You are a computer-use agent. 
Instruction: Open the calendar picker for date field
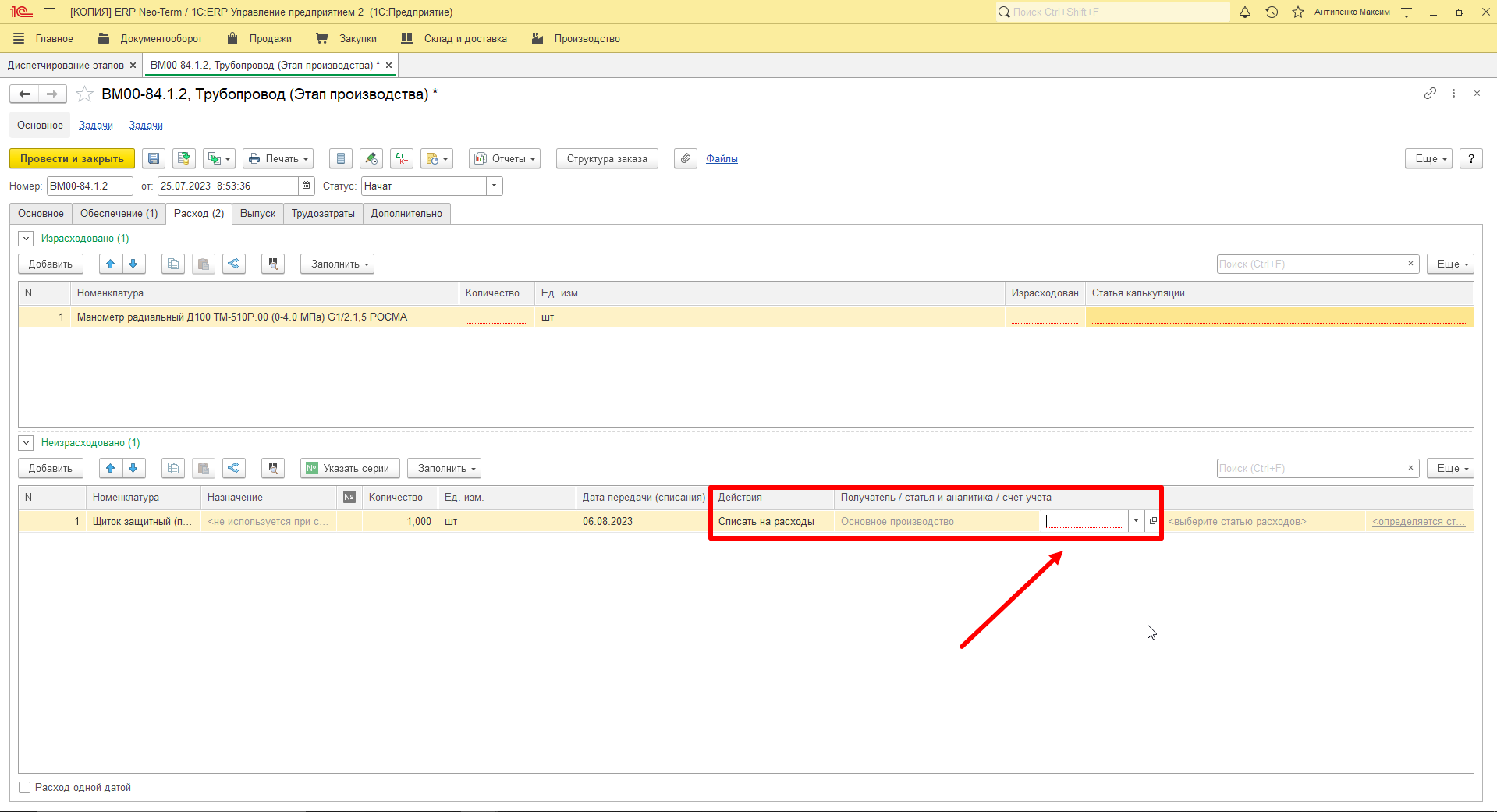tap(307, 186)
